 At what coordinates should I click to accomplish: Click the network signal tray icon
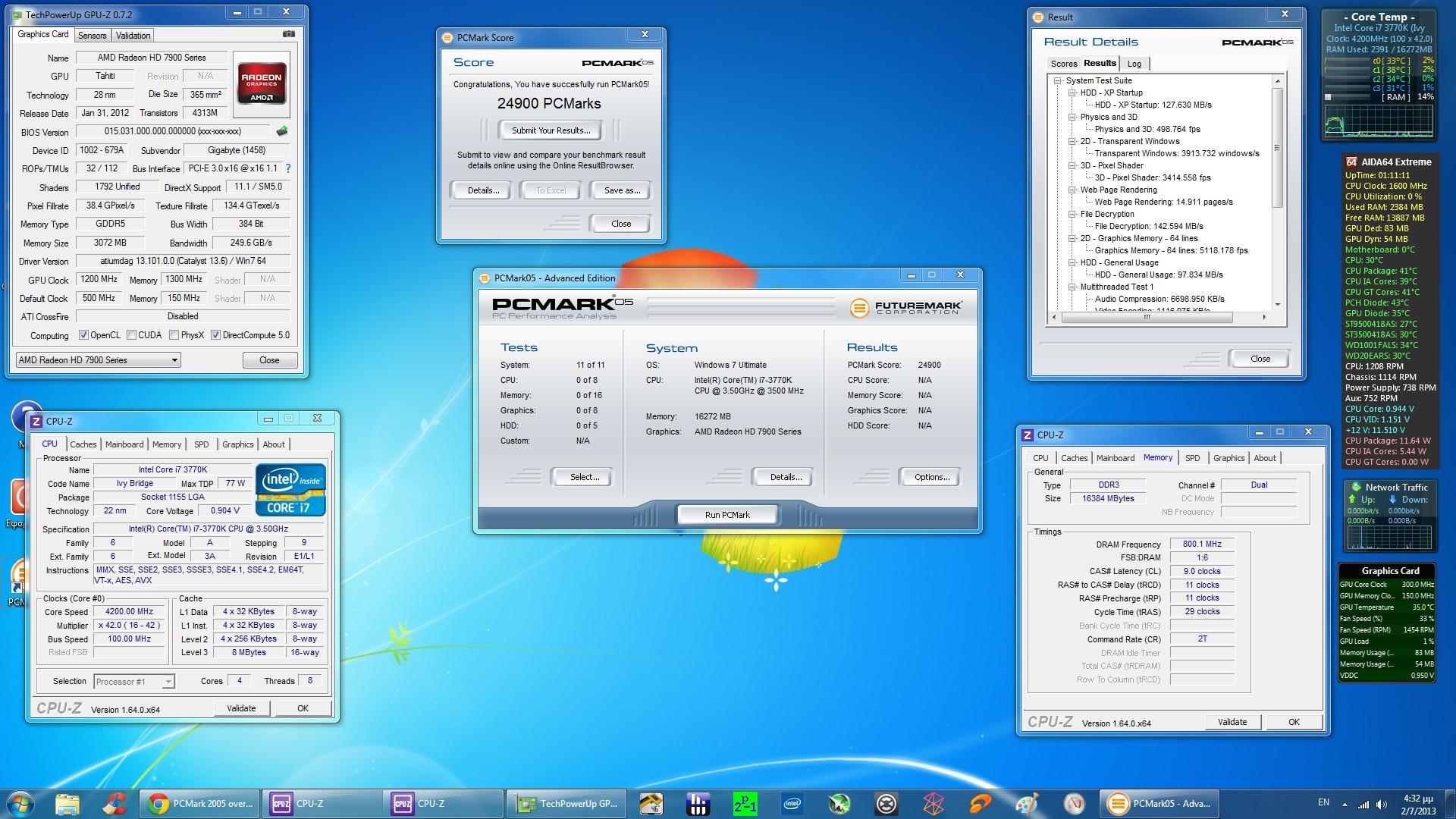(1363, 804)
